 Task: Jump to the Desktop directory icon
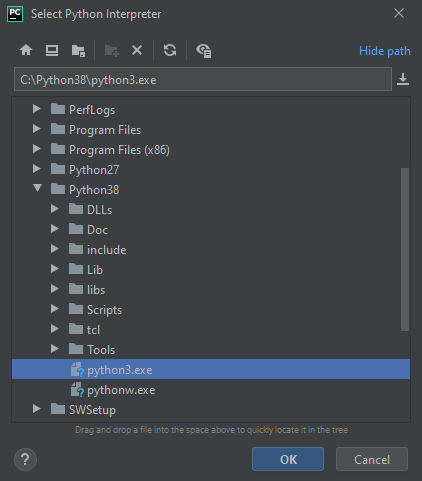click(52, 50)
